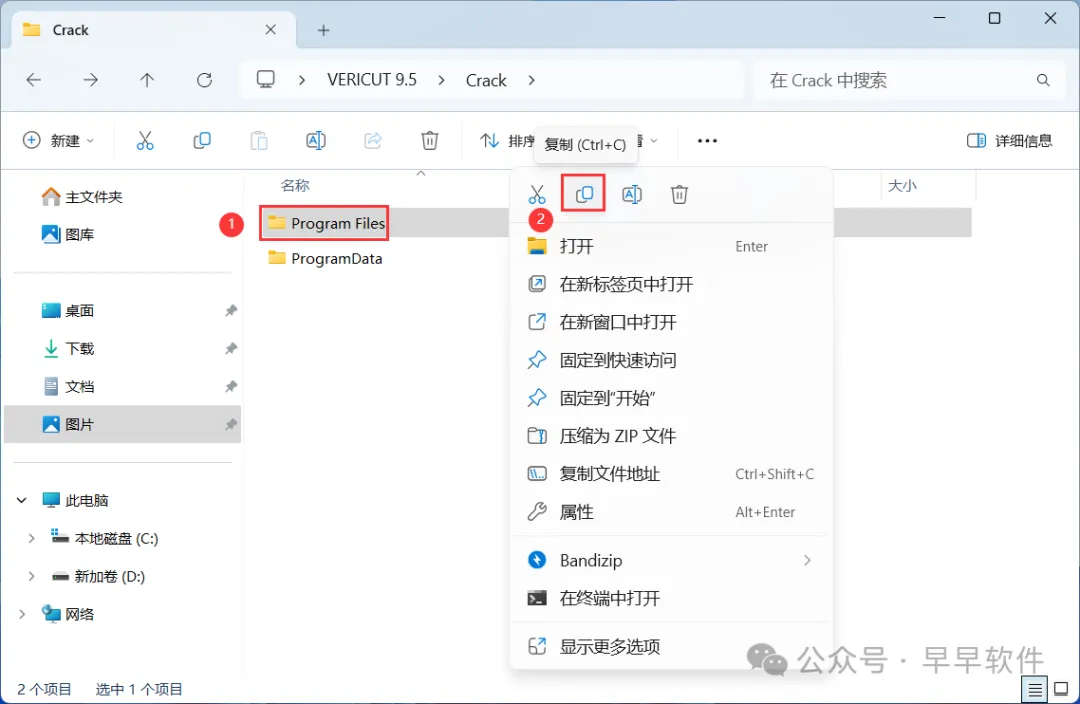Choose 压缩为 ZIP 文件
The height and width of the screenshot is (704, 1080).
coord(672,436)
